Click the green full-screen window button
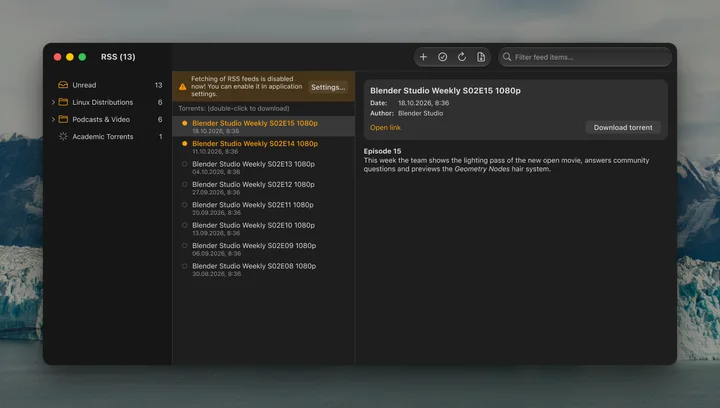This screenshot has width=720, height=408. (82, 57)
